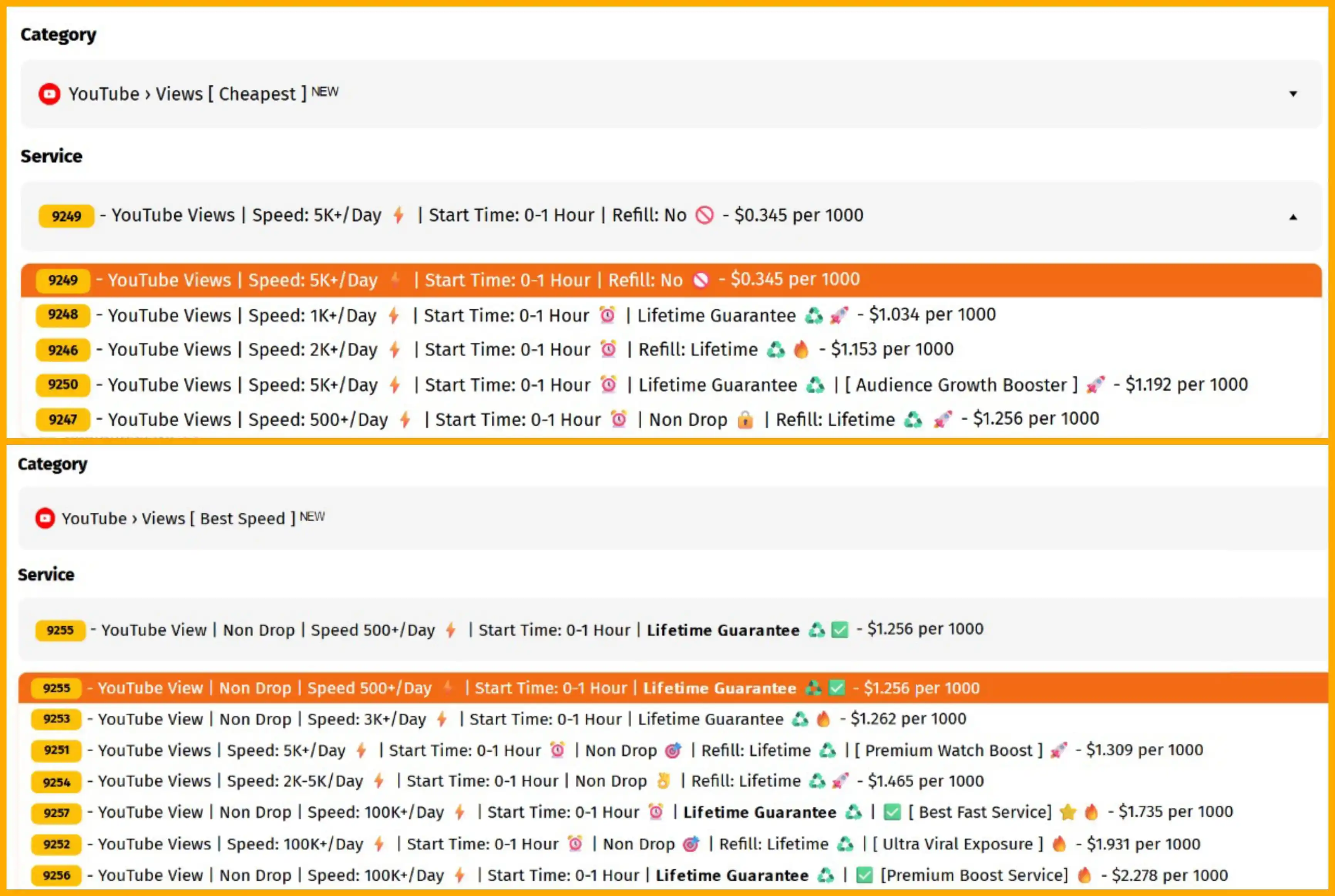This screenshot has height=896, width=1335.
Task: Click the 9250 ID badge
Action: [63, 384]
